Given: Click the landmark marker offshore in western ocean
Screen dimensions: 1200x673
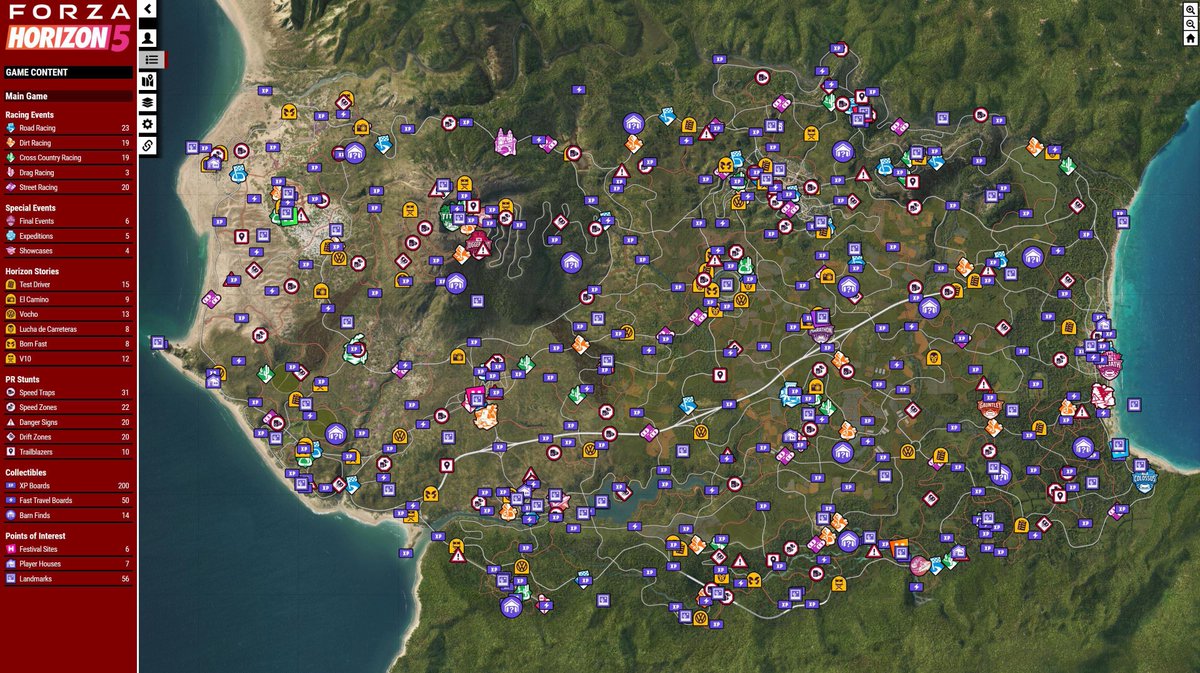Looking at the screenshot, I should coord(157,342).
